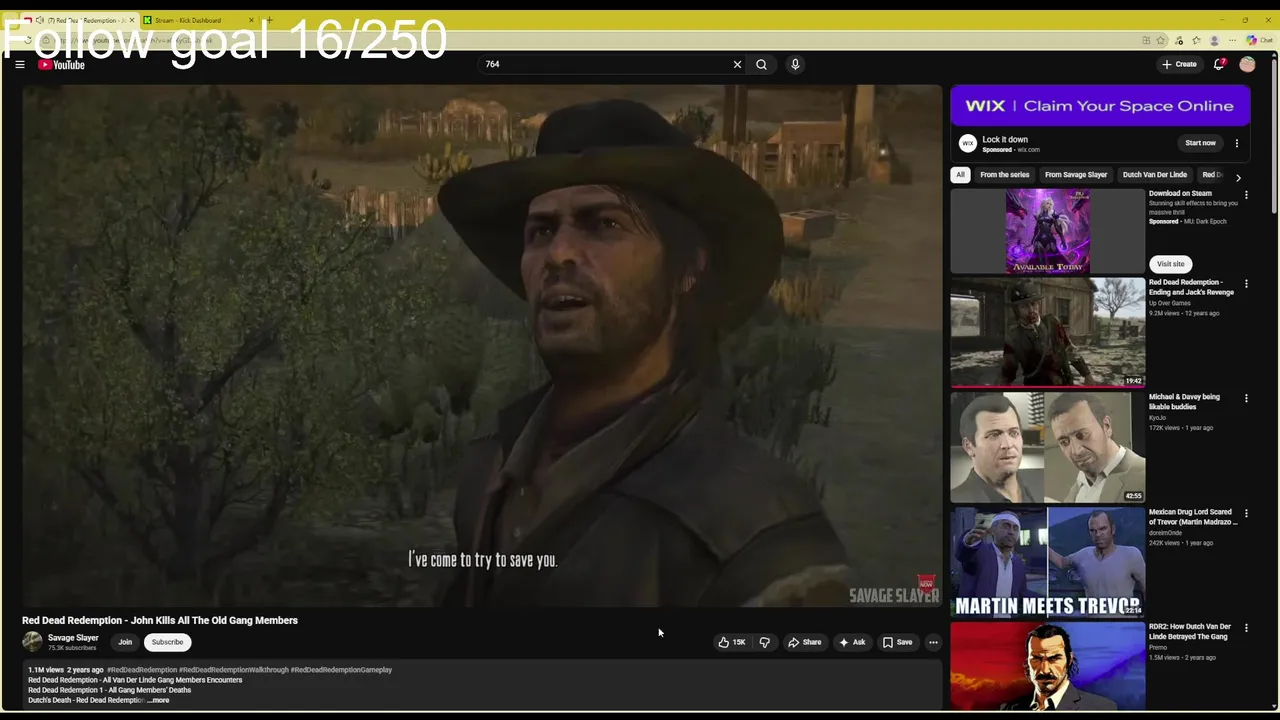Image resolution: width=1280 pixels, height=720 pixels.
Task: Open options for Ending and Jack's Revenge video
Action: 1246,284
